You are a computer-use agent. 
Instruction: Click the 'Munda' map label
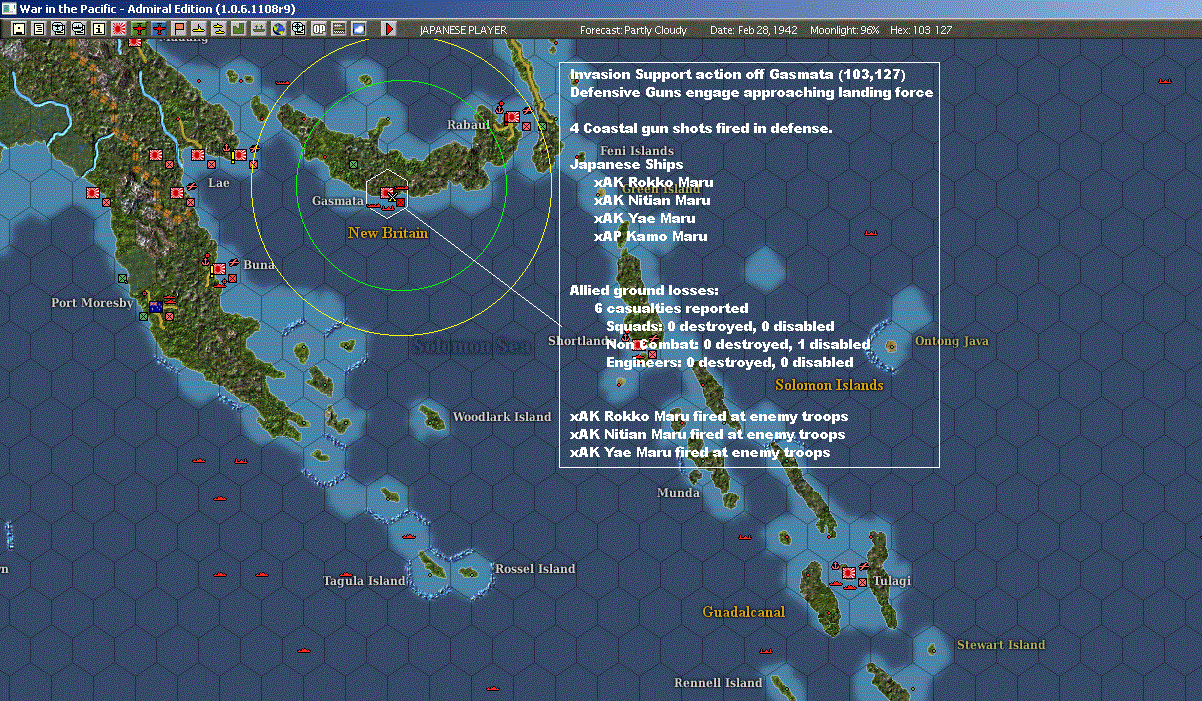[678, 493]
